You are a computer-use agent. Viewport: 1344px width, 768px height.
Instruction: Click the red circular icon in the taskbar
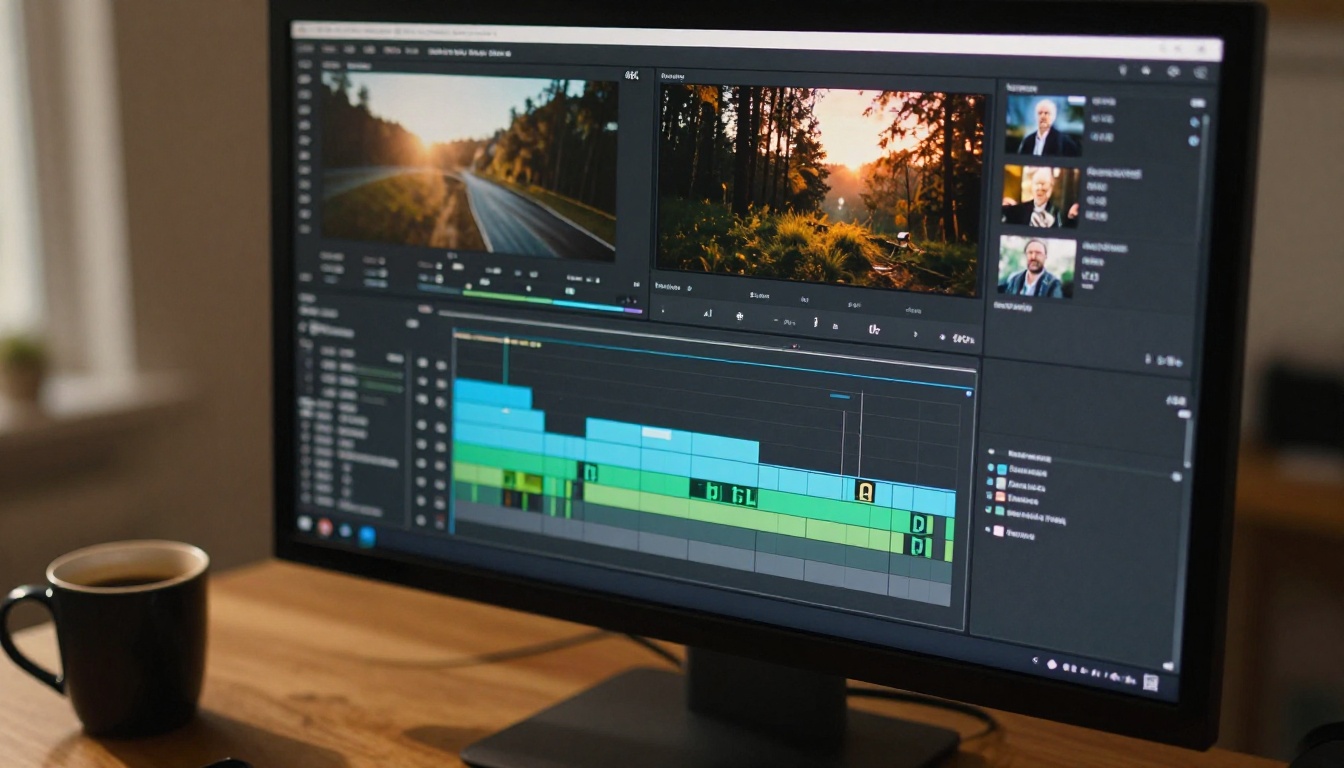click(x=324, y=526)
